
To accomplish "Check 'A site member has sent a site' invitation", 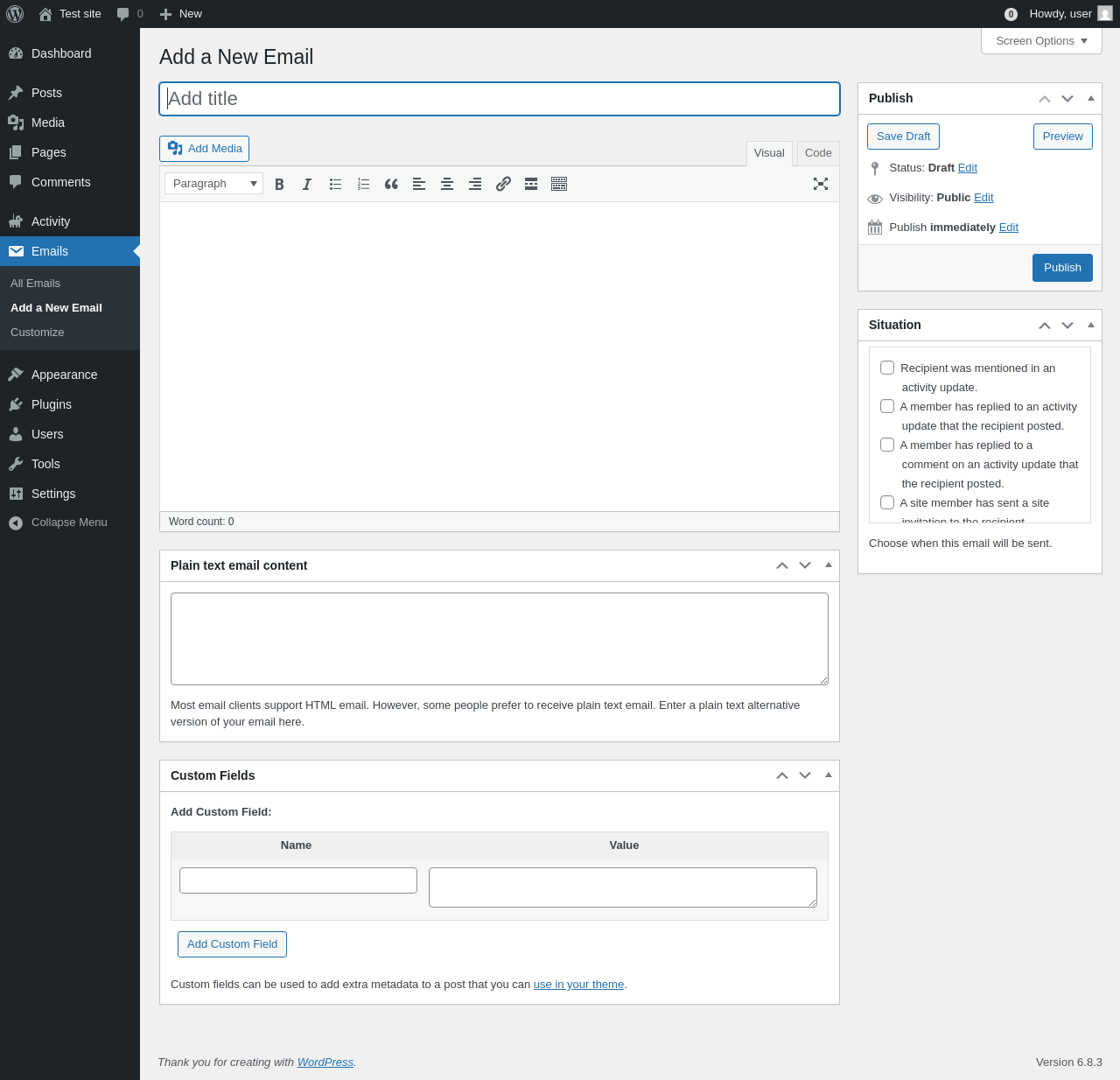I will 887,502.
